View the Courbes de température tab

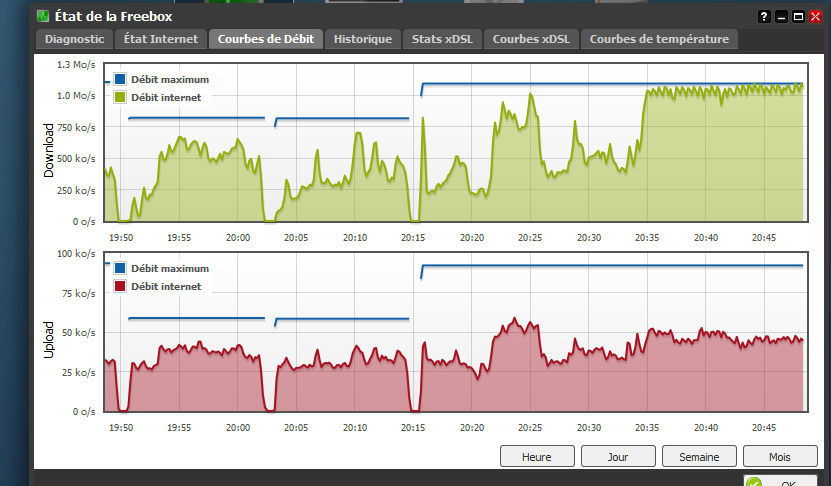click(x=659, y=39)
